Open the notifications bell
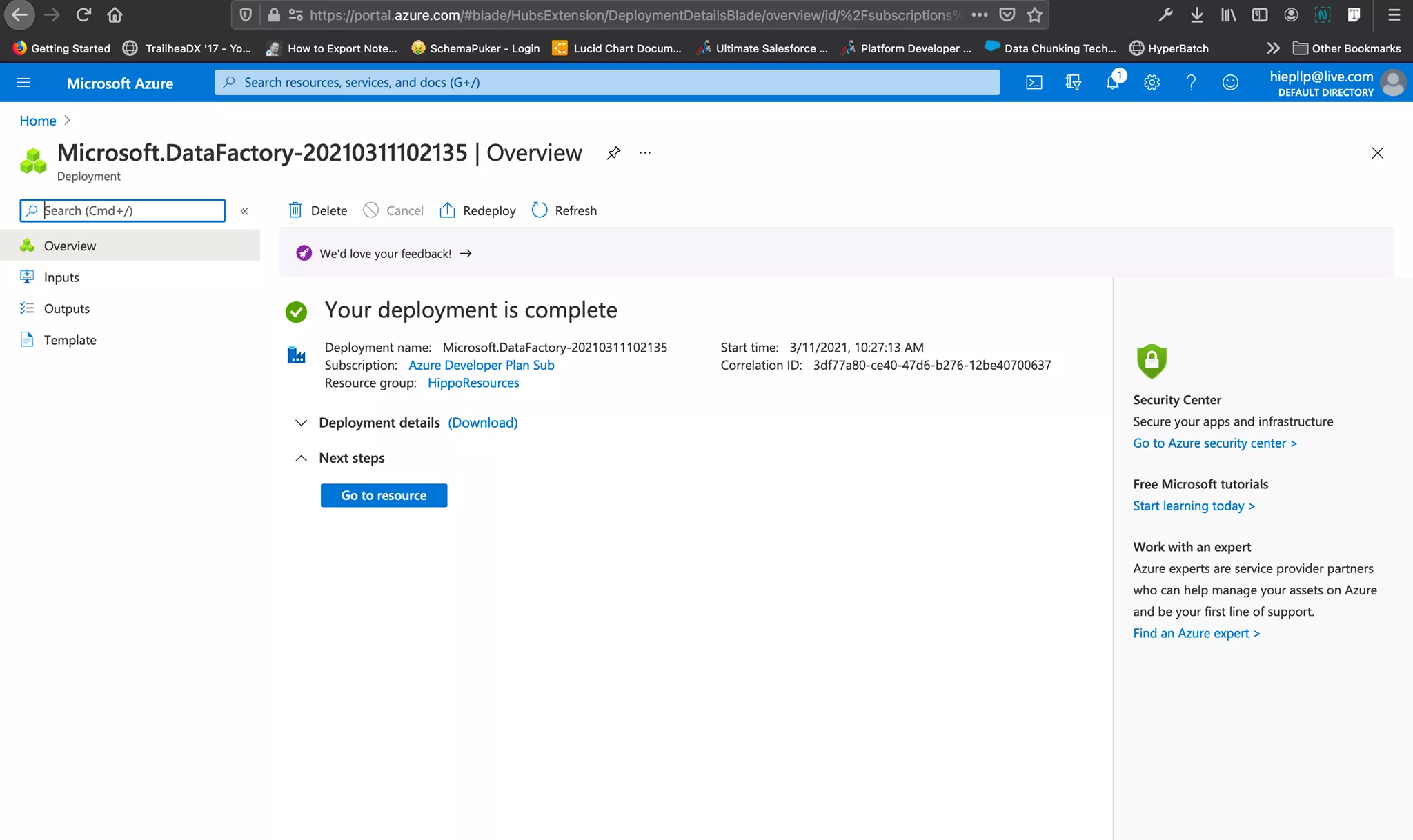The image size is (1413, 840). coord(1112,83)
